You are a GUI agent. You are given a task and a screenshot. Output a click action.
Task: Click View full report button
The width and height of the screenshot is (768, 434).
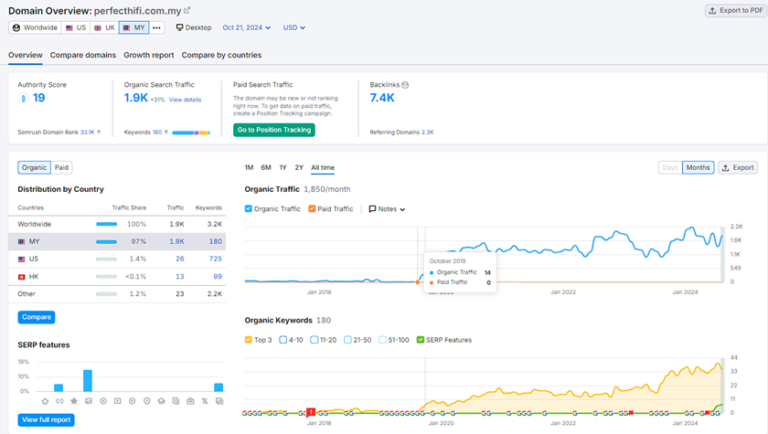click(x=46, y=420)
